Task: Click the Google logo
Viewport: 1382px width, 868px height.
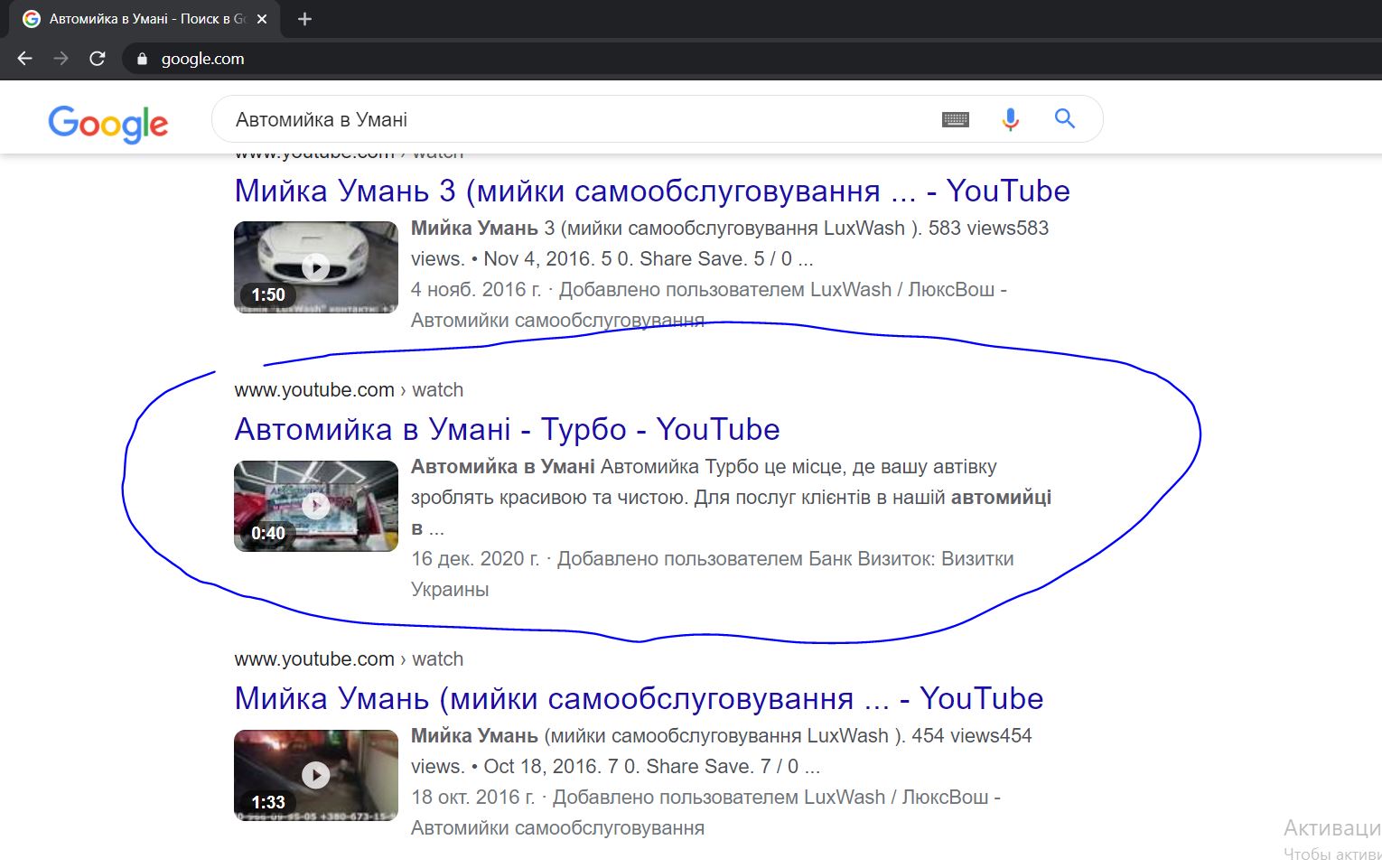Action: click(x=108, y=123)
